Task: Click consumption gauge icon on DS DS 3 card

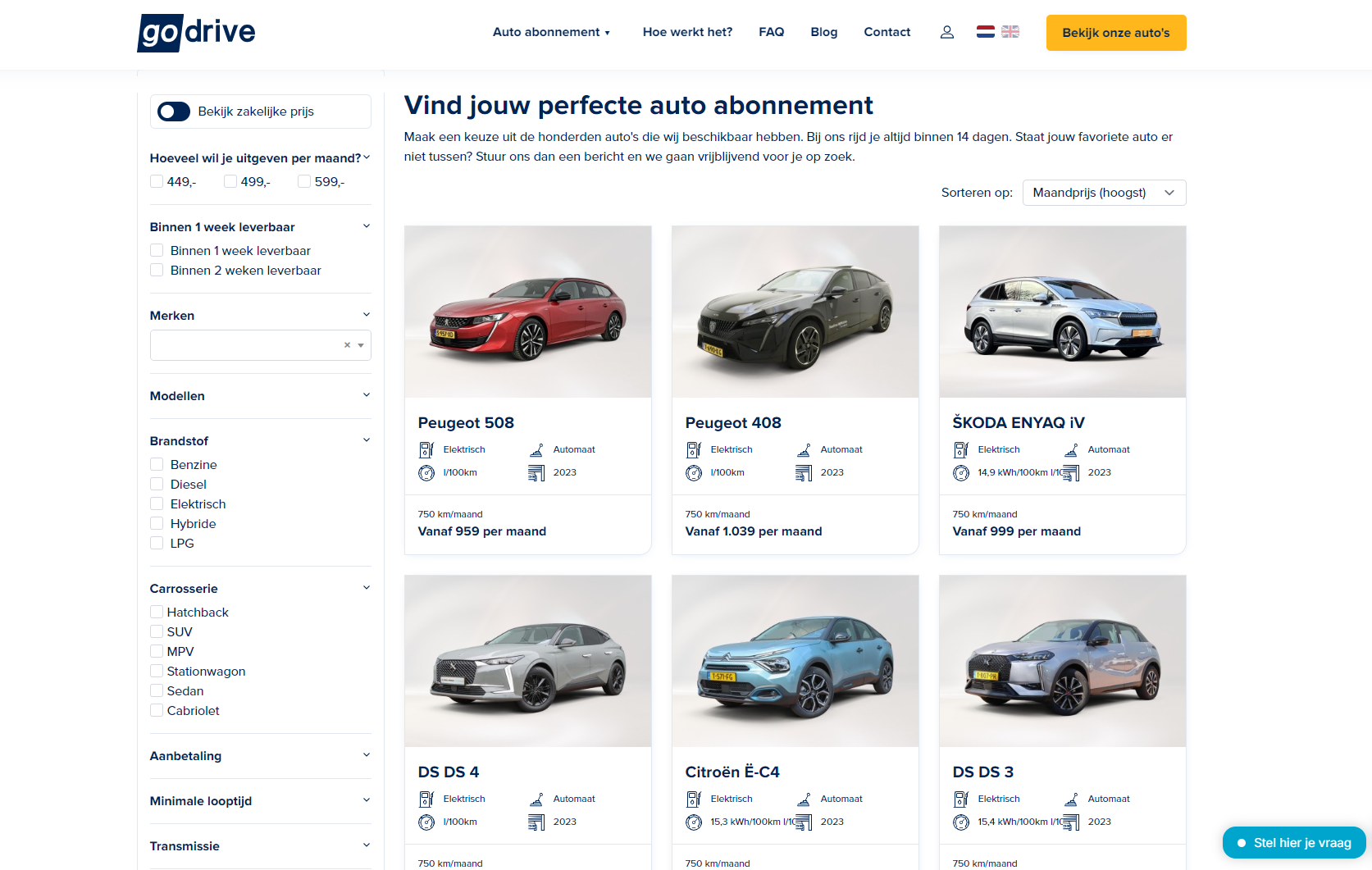Action: (x=961, y=822)
